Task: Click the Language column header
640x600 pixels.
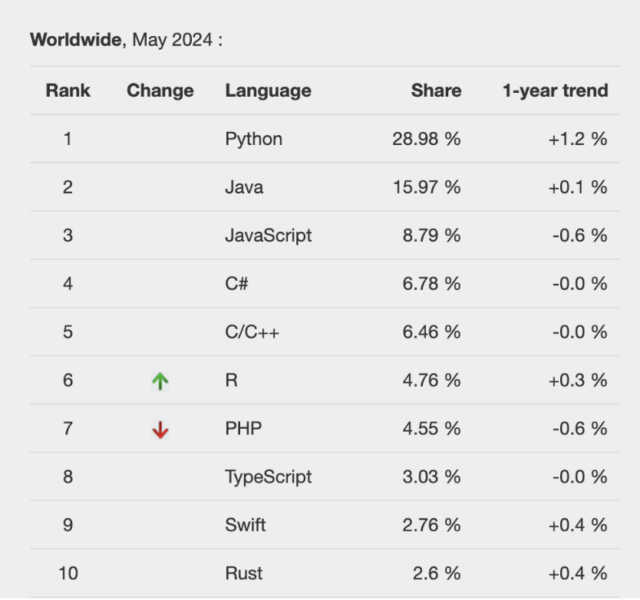Action: point(268,90)
